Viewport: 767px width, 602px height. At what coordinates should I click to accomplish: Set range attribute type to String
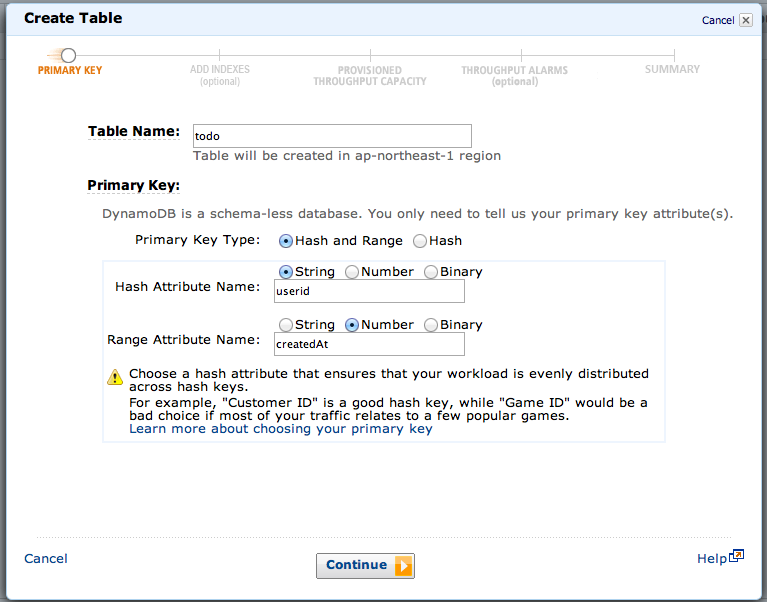286,325
